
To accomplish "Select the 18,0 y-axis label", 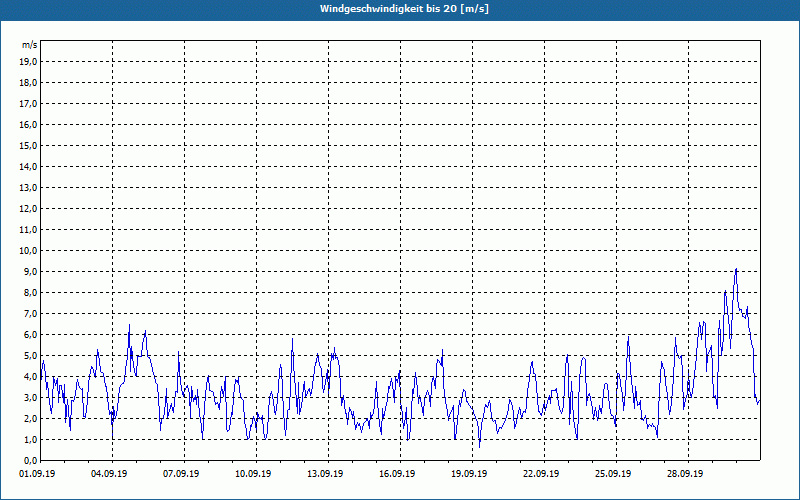I will (29, 83).
